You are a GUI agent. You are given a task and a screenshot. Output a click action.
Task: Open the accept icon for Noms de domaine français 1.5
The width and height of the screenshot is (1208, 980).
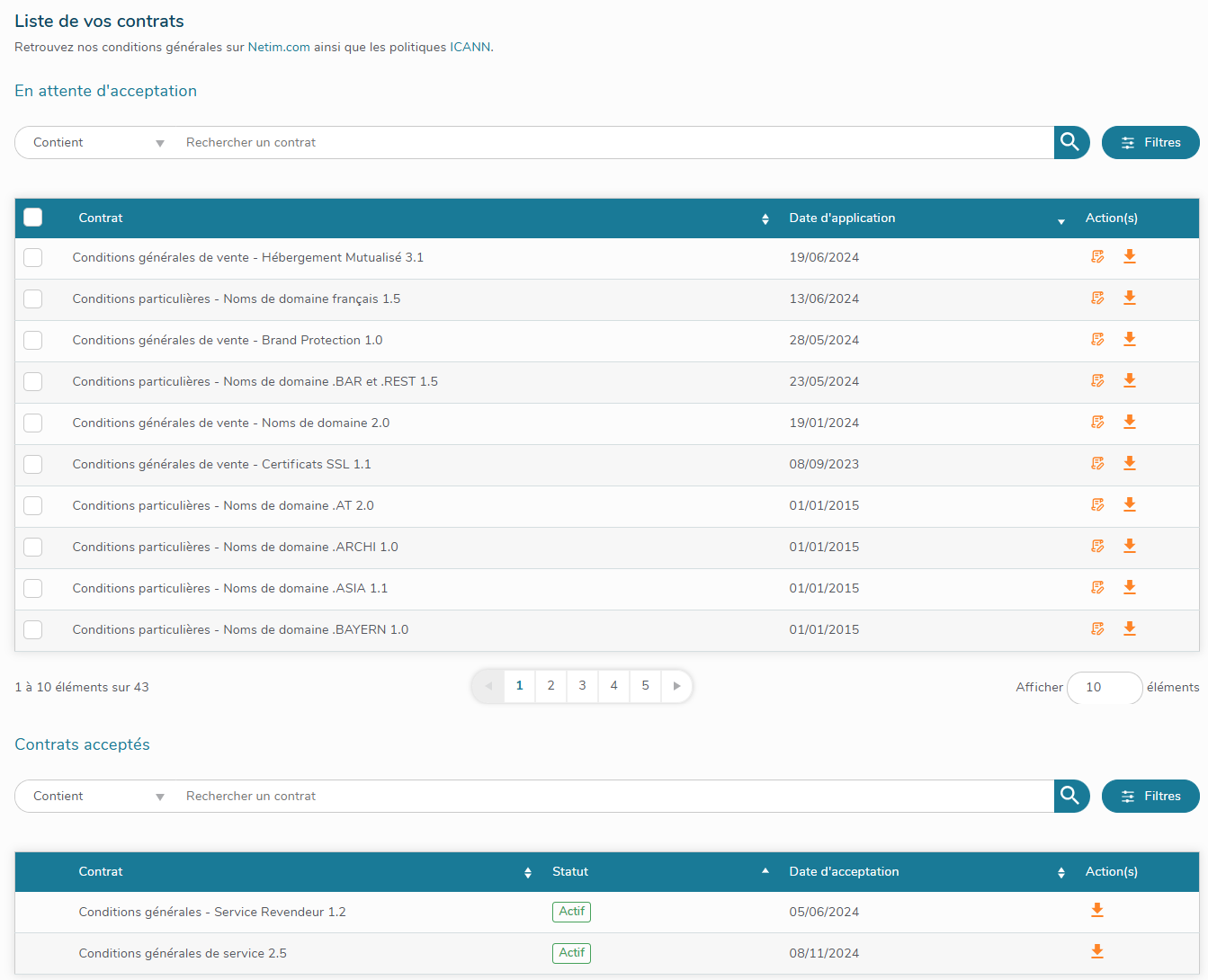[x=1097, y=298]
